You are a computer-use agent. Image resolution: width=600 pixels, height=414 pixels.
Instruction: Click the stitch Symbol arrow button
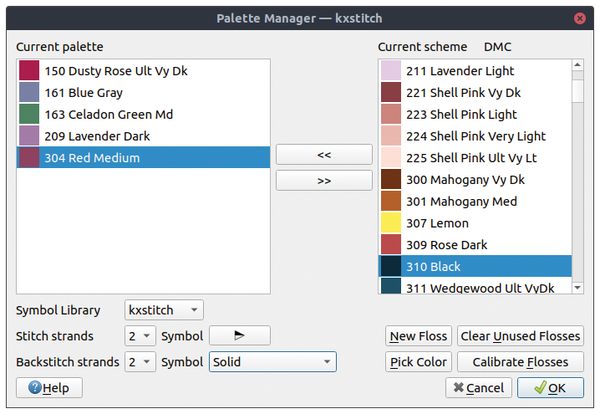240,336
